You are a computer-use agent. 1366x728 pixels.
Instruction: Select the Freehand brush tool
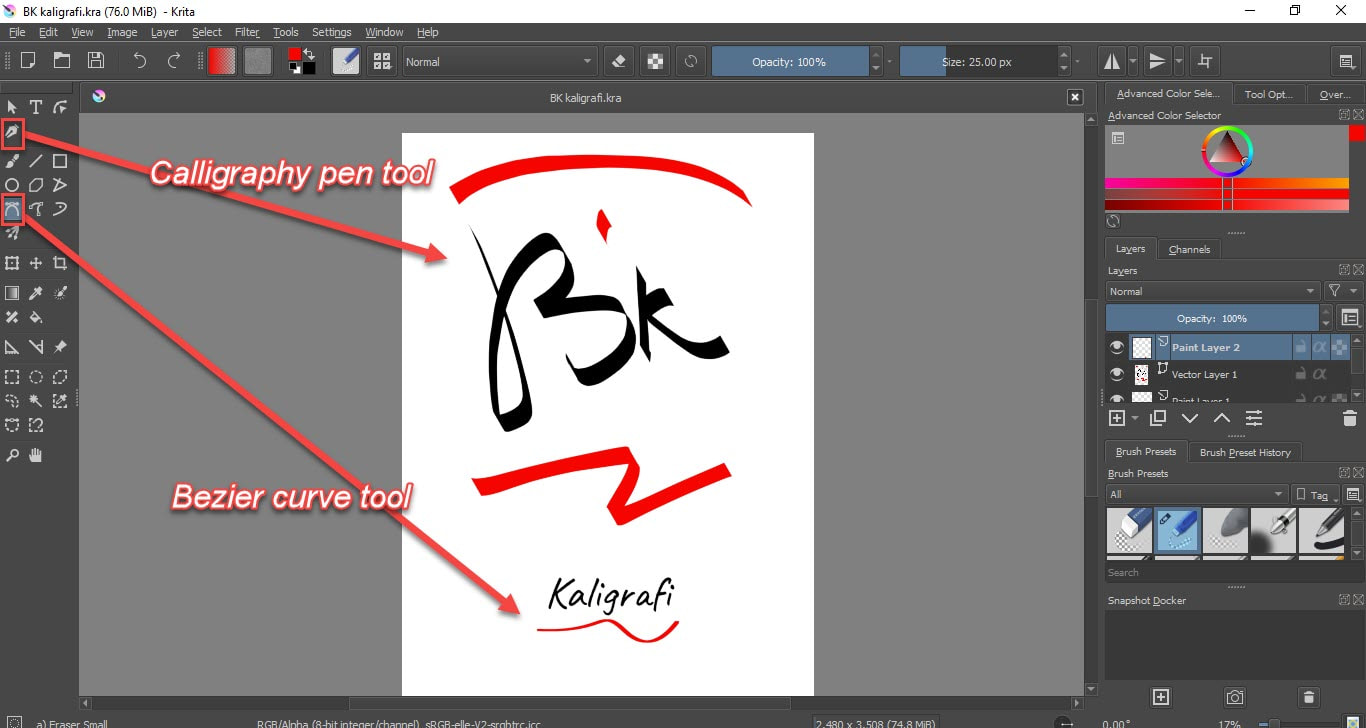(x=12, y=160)
